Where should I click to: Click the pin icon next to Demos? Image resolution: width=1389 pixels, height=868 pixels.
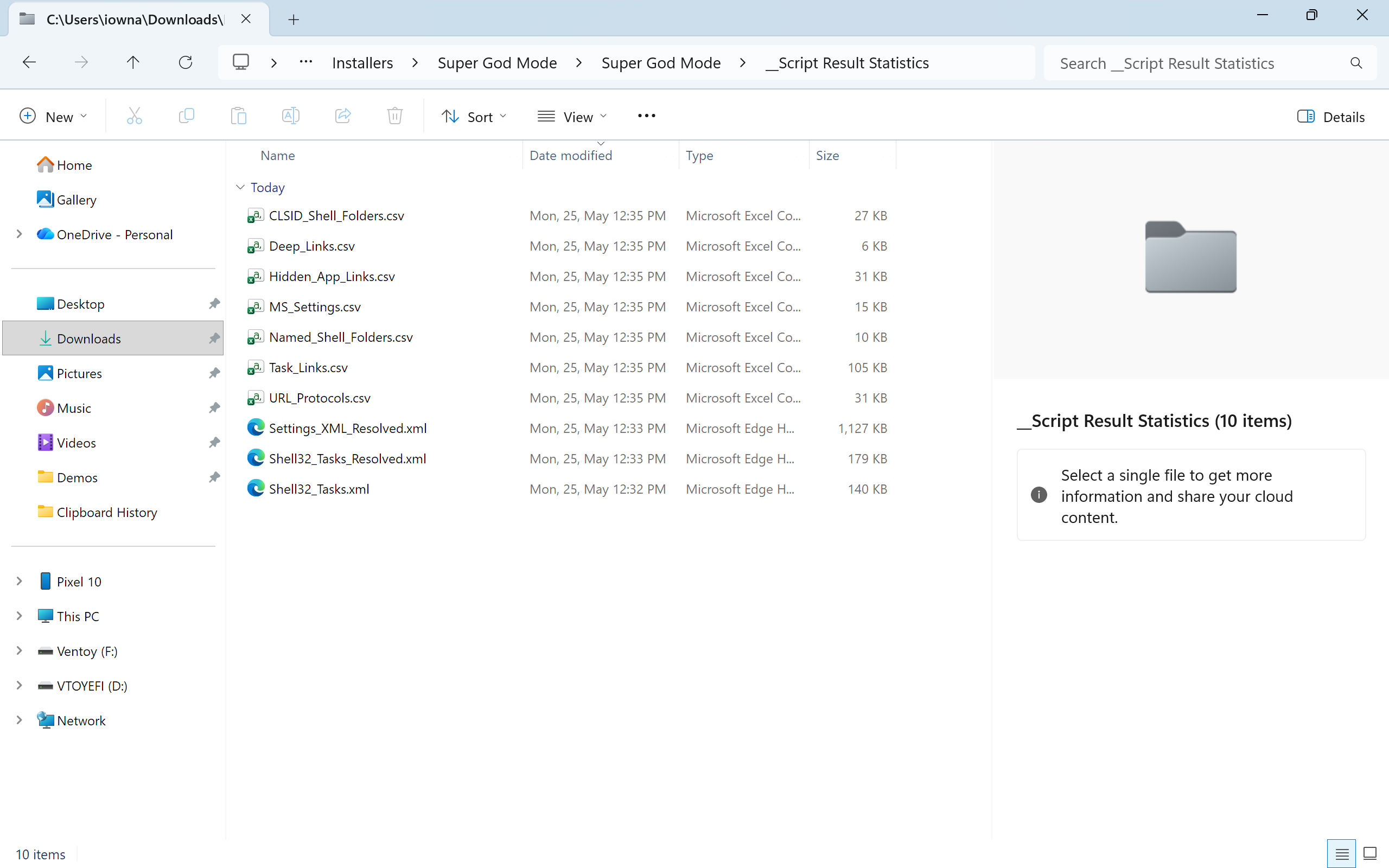click(x=214, y=477)
